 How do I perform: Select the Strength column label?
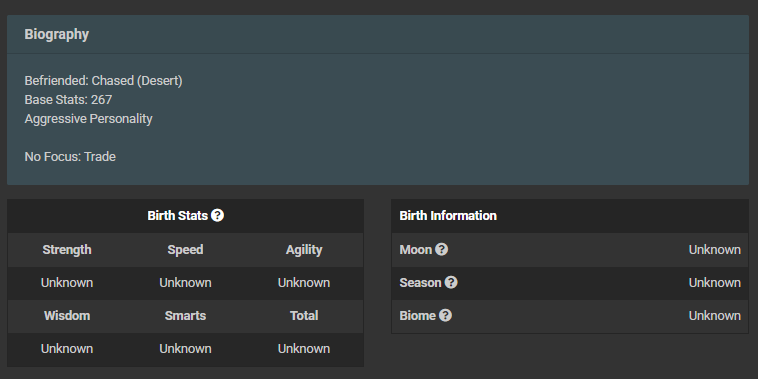click(67, 249)
